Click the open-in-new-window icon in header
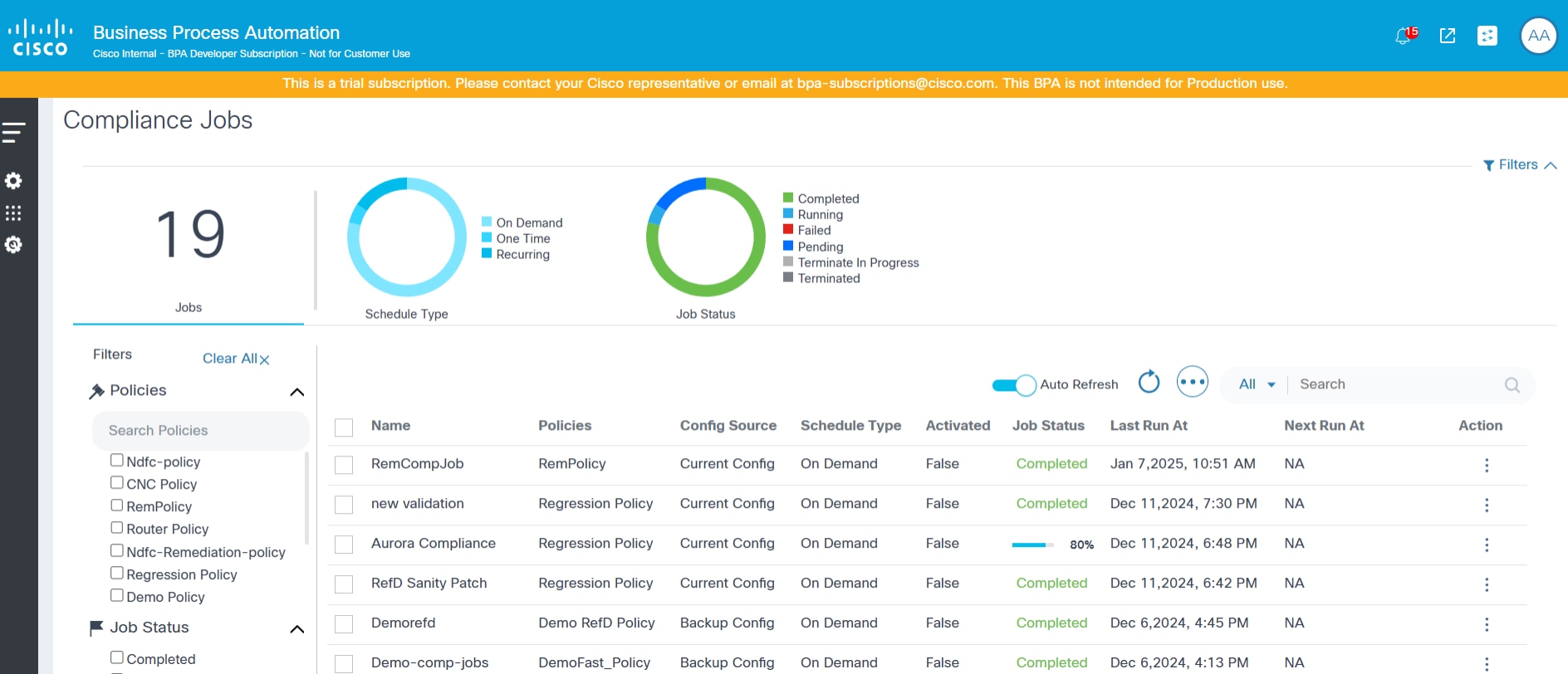The width and height of the screenshot is (1568, 674). coord(1448,36)
